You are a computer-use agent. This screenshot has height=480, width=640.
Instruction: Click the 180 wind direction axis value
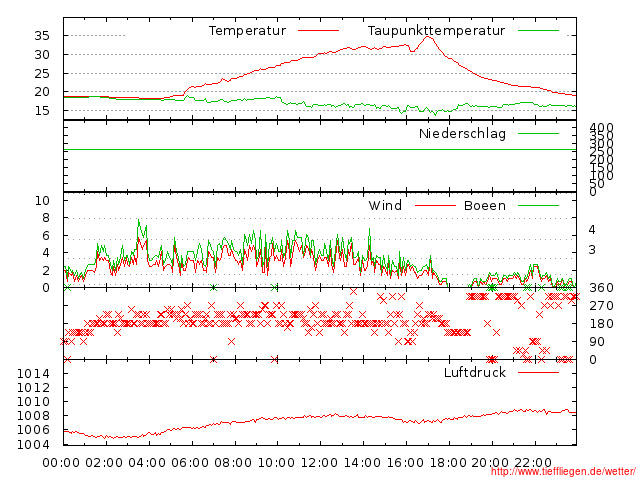coord(601,324)
